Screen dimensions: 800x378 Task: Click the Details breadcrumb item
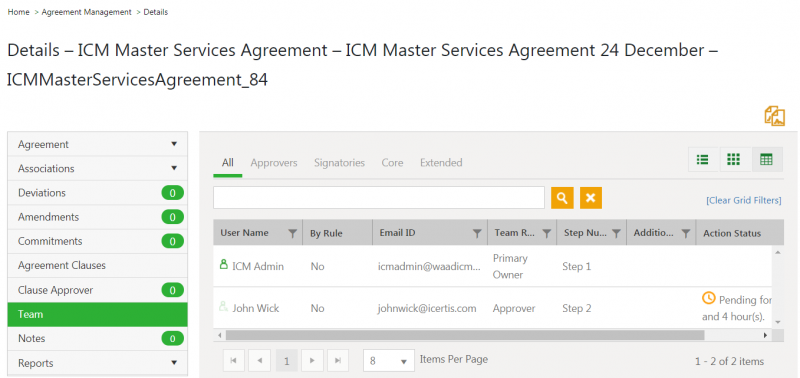(156, 12)
